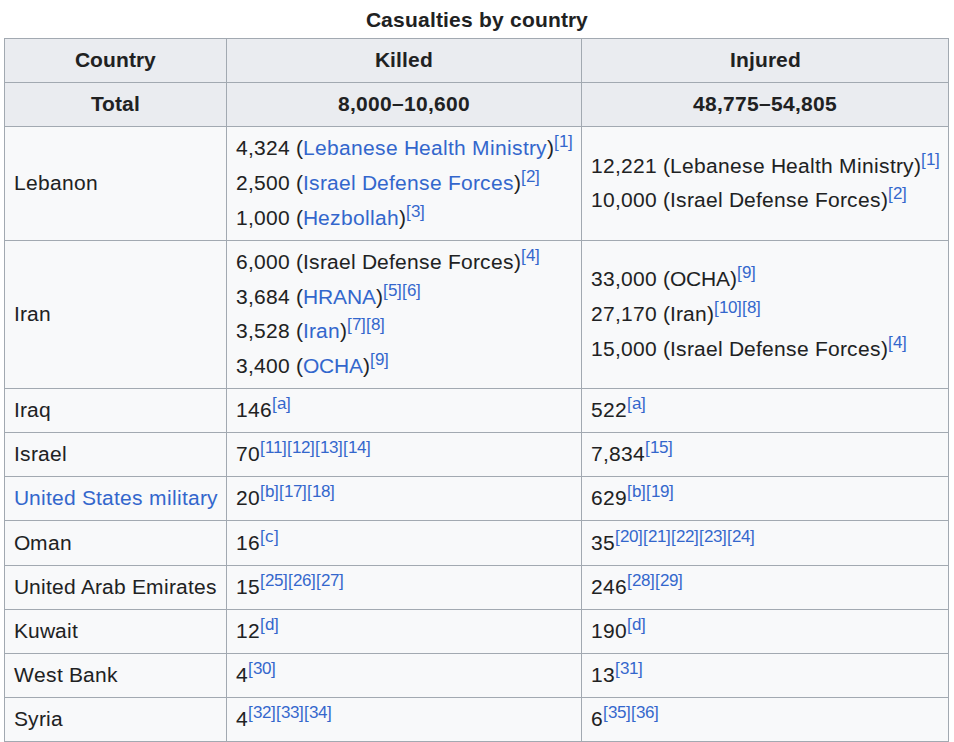Click footnote [d] next to Kuwait's 190

[636, 625]
